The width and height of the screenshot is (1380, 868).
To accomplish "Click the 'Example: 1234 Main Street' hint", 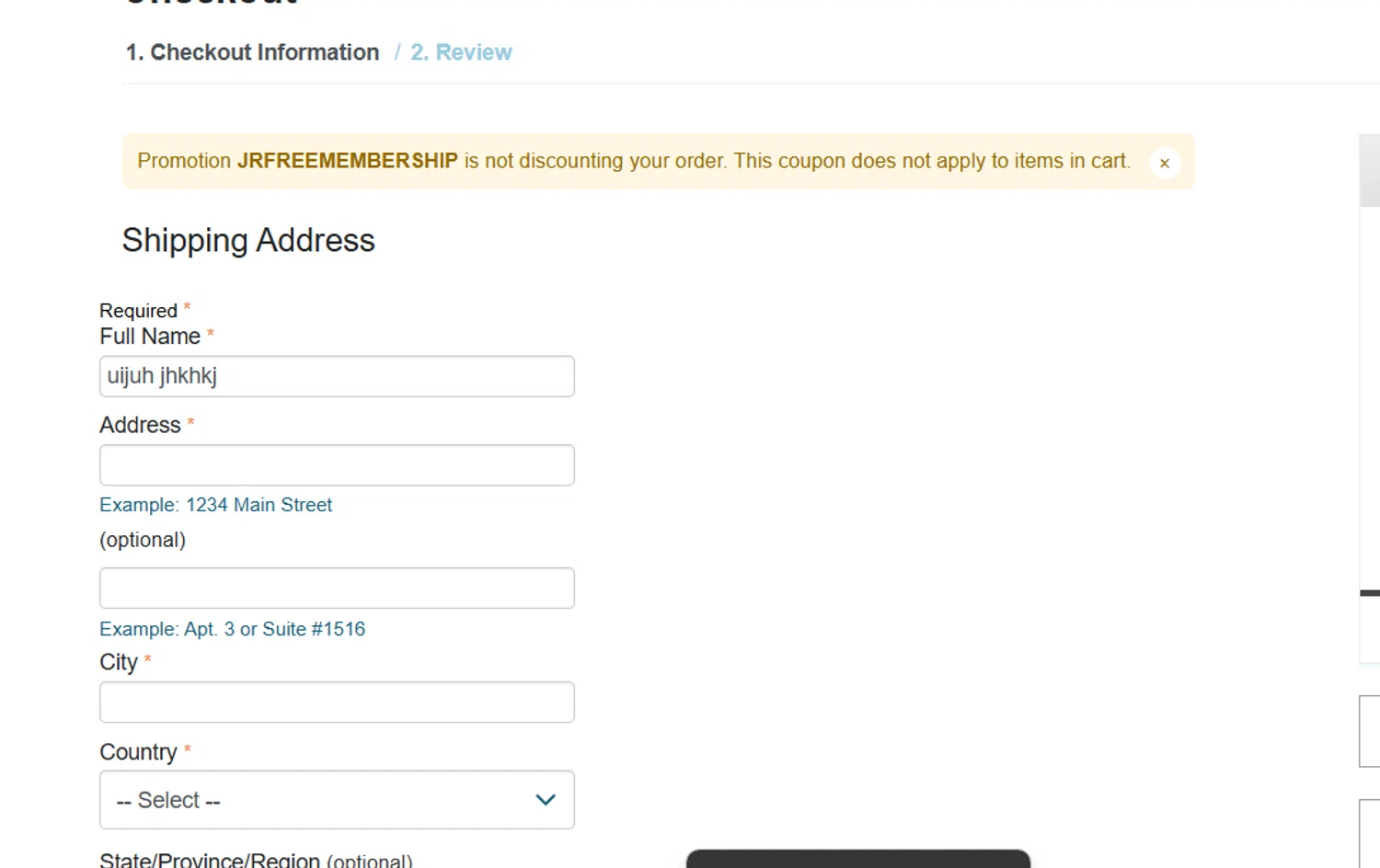I will (215, 505).
